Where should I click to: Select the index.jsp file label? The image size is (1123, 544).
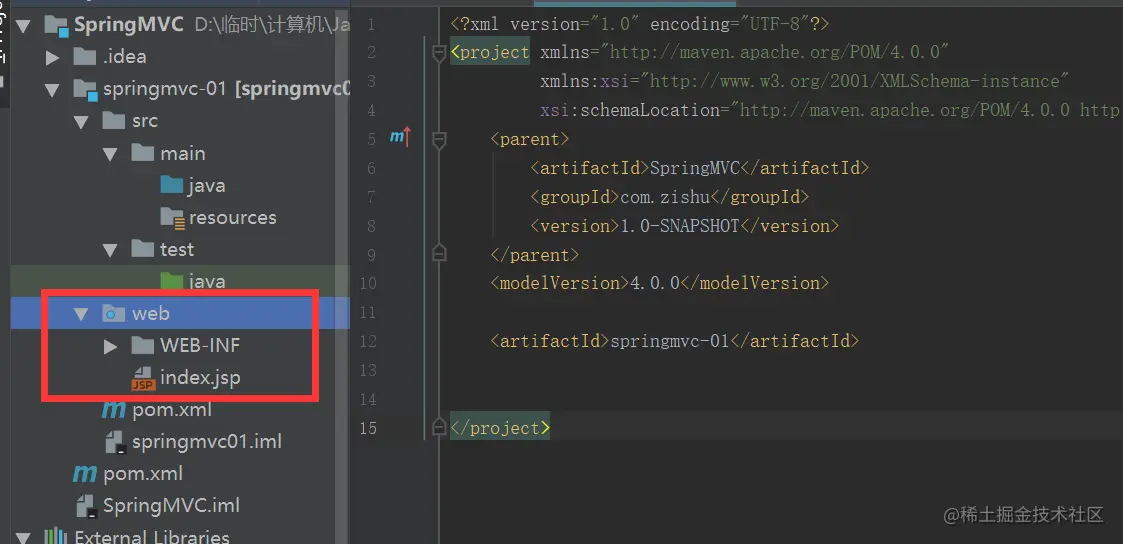(200, 377)
